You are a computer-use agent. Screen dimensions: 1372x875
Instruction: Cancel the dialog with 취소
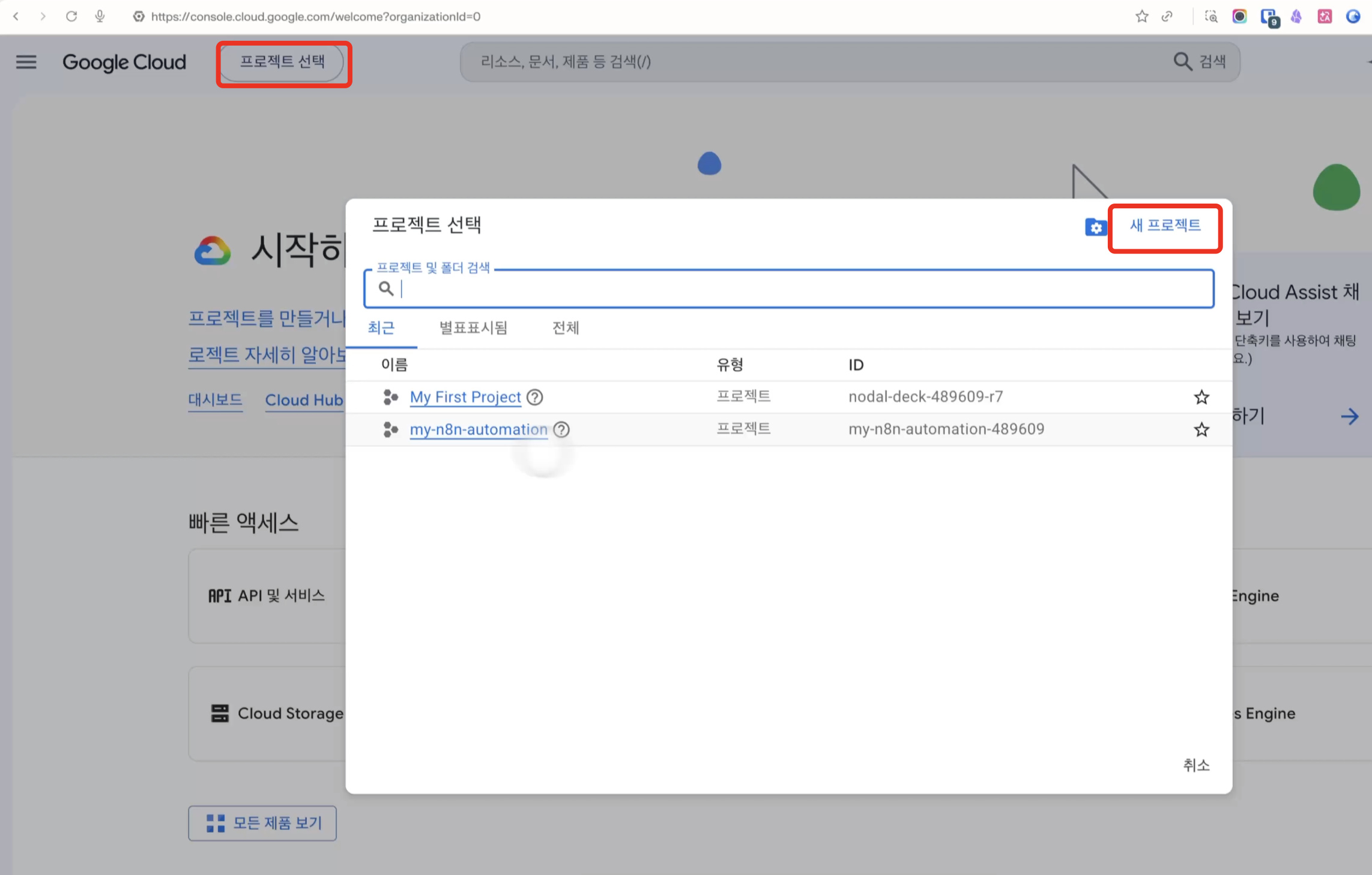[1196, 764]
